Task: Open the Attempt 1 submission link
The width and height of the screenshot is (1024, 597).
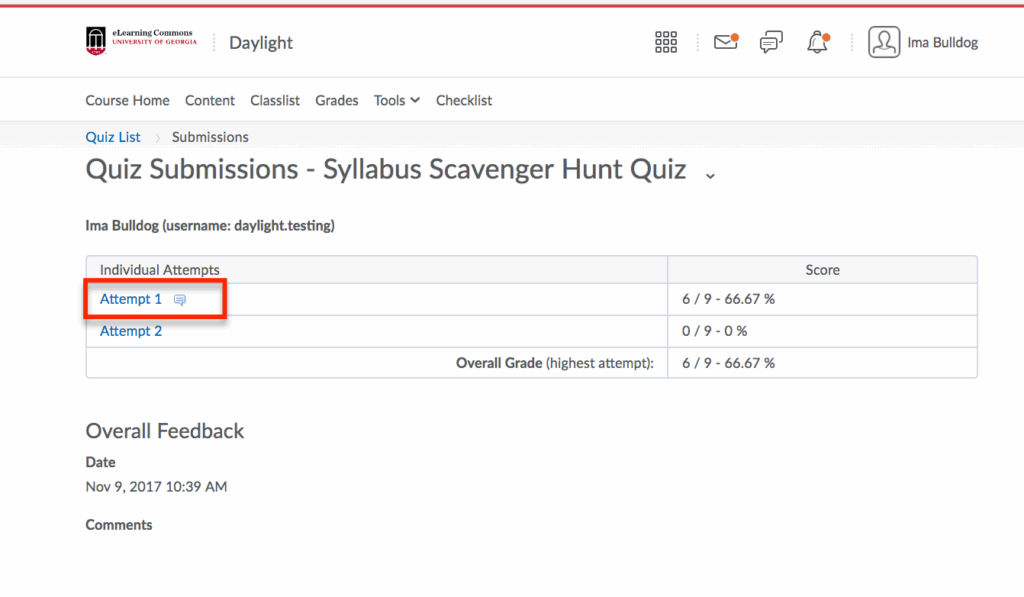Action: (131, 299)
